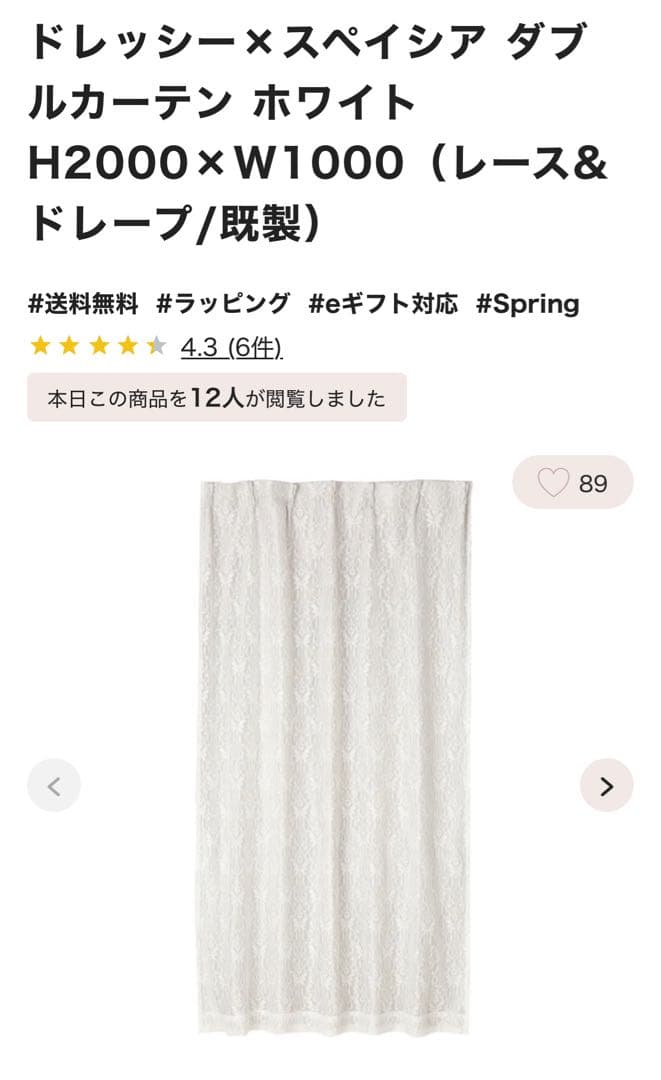View the (6件) reviews list
This screenshot has width=661, height=1080.
(x=255, y=348)
